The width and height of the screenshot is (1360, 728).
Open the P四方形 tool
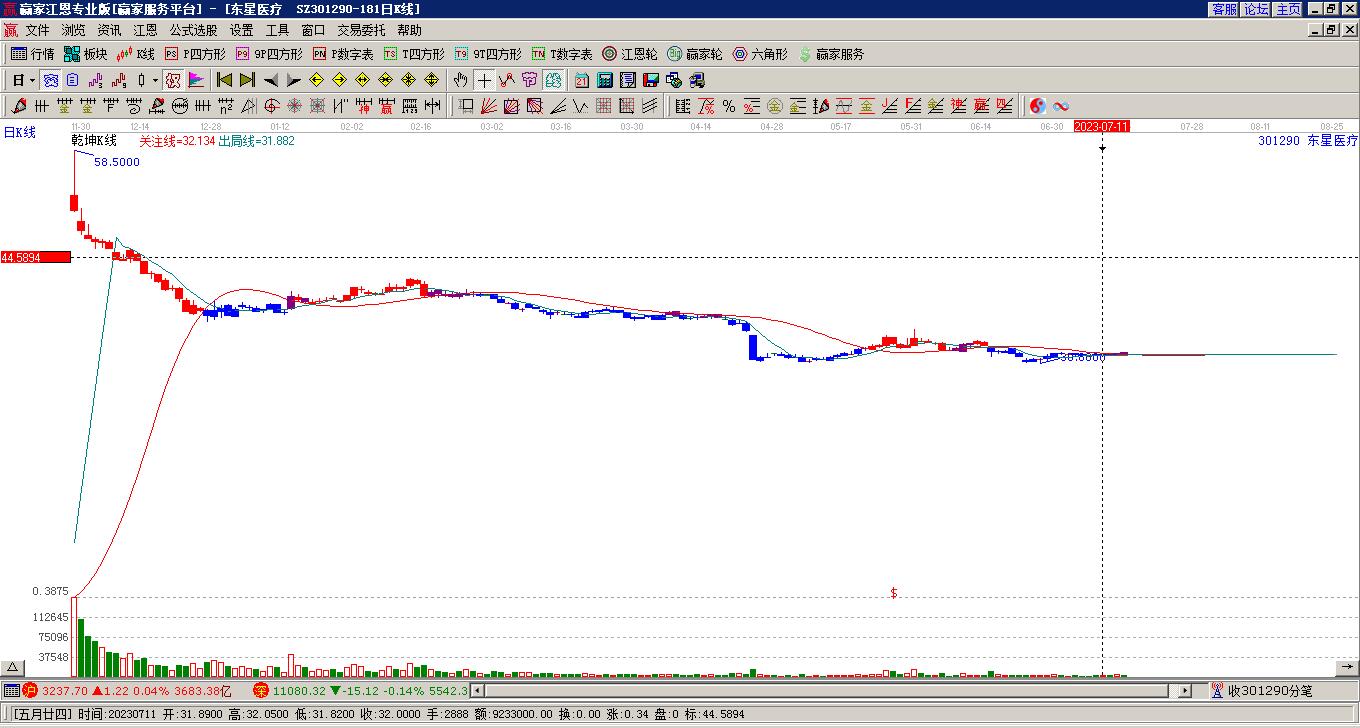(x=195, y=54)
